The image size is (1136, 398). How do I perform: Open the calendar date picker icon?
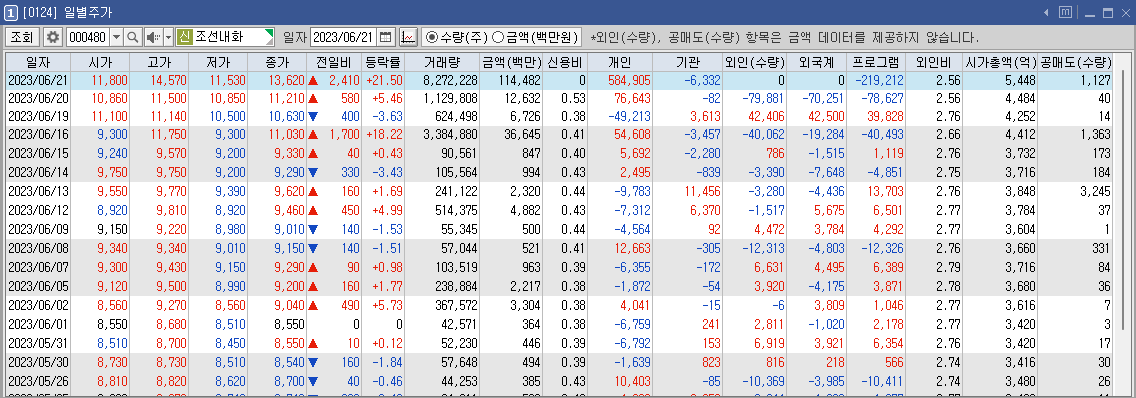pos(386,37)
